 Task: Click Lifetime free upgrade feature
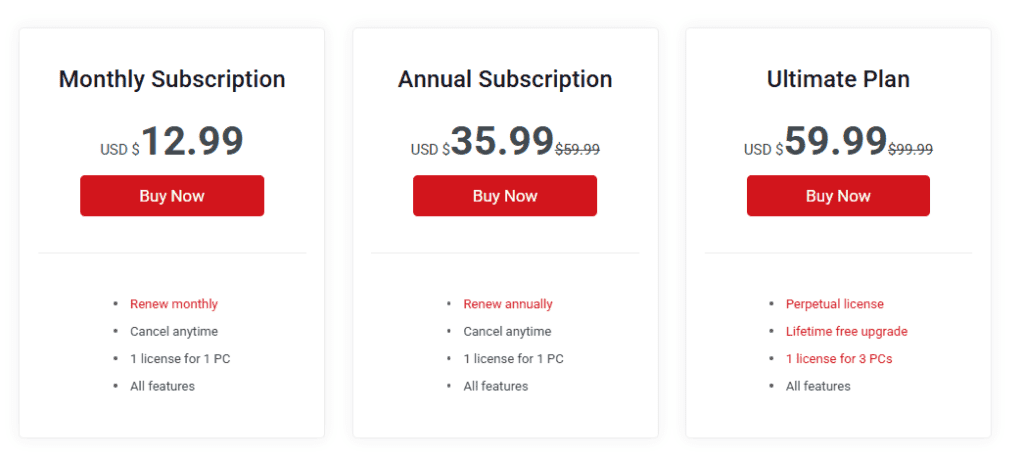point(847,331)
